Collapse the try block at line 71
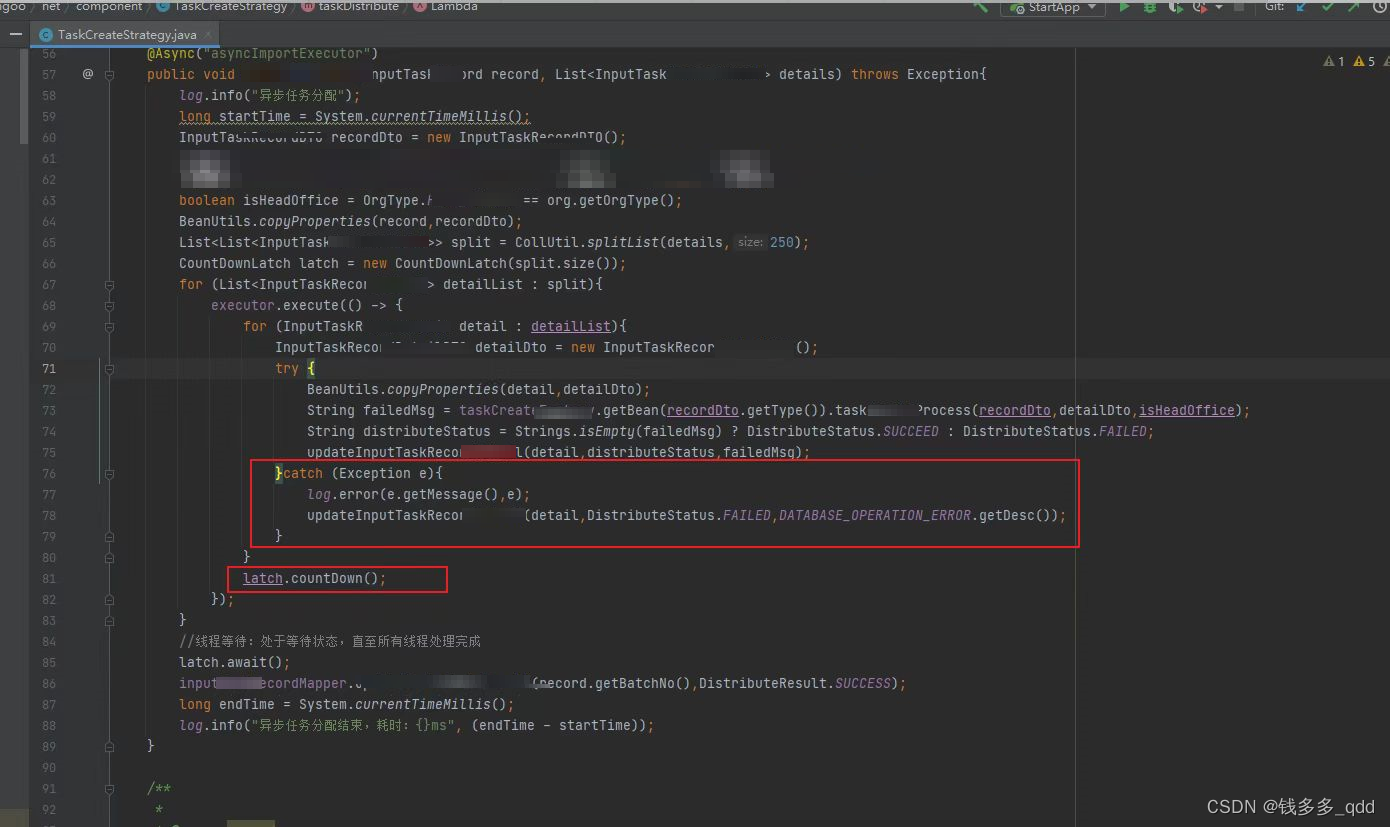 (108, 368)
